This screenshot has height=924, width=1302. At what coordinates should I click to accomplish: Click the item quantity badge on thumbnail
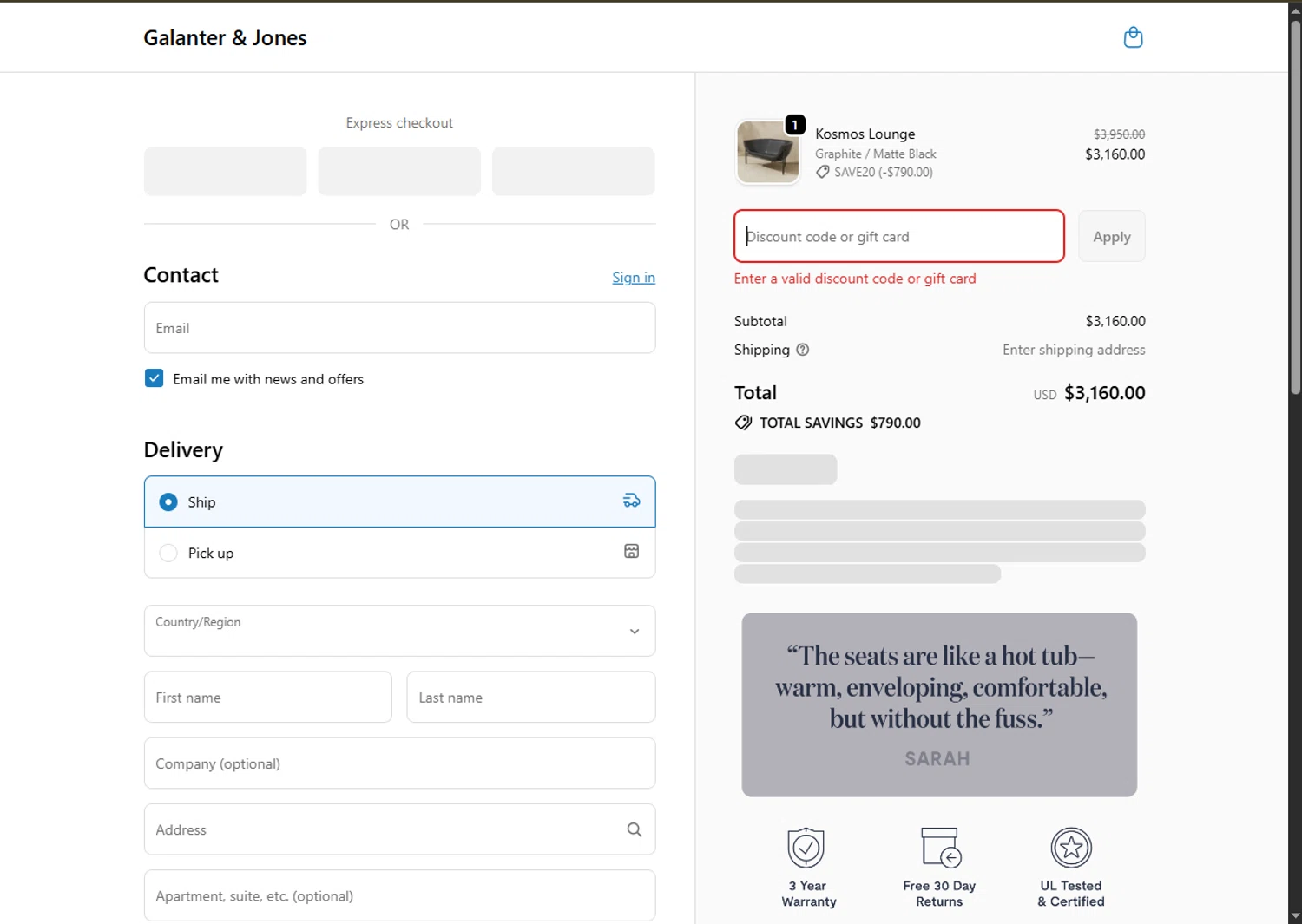coord(794,125)
